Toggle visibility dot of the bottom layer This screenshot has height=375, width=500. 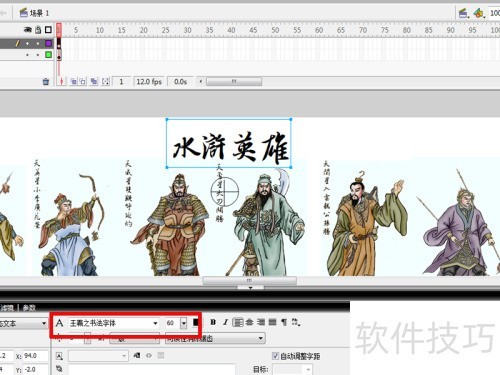pos(28,55)
